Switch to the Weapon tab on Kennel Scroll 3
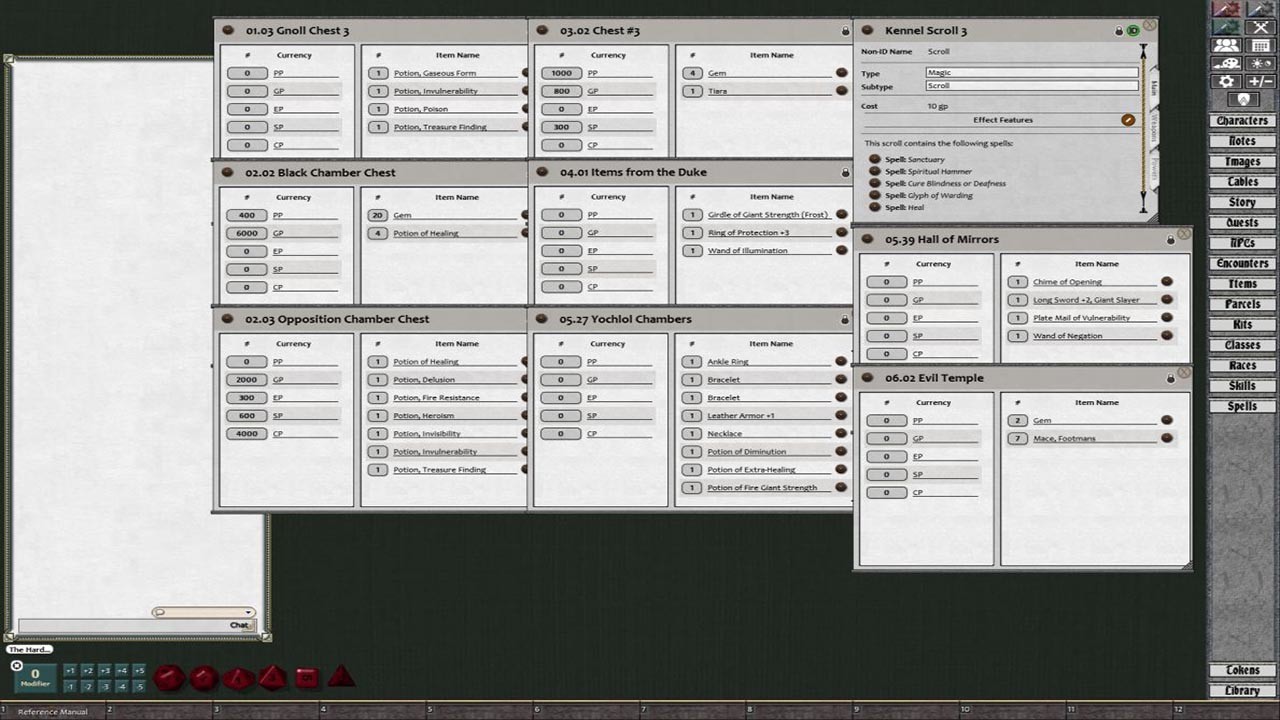The image size is (1280, 720). [1153, 126]
